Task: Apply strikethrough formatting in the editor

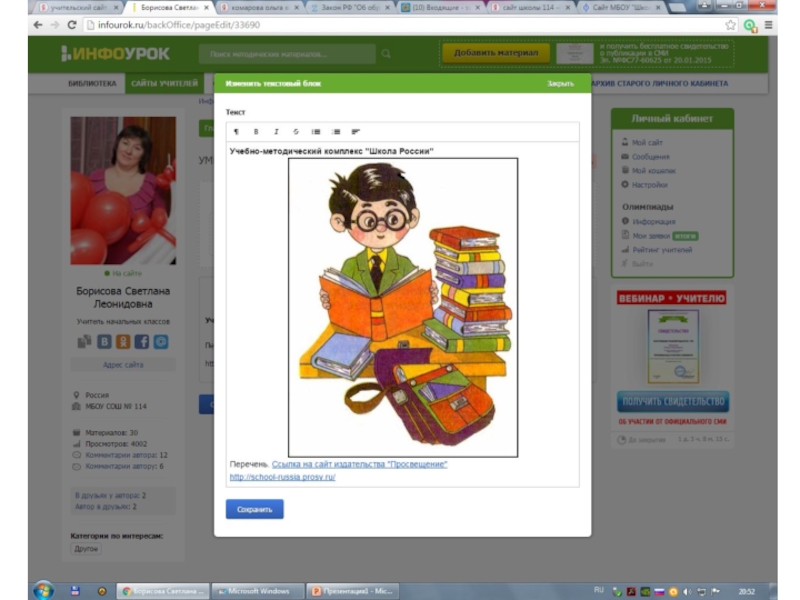Action: coord(296,132)
